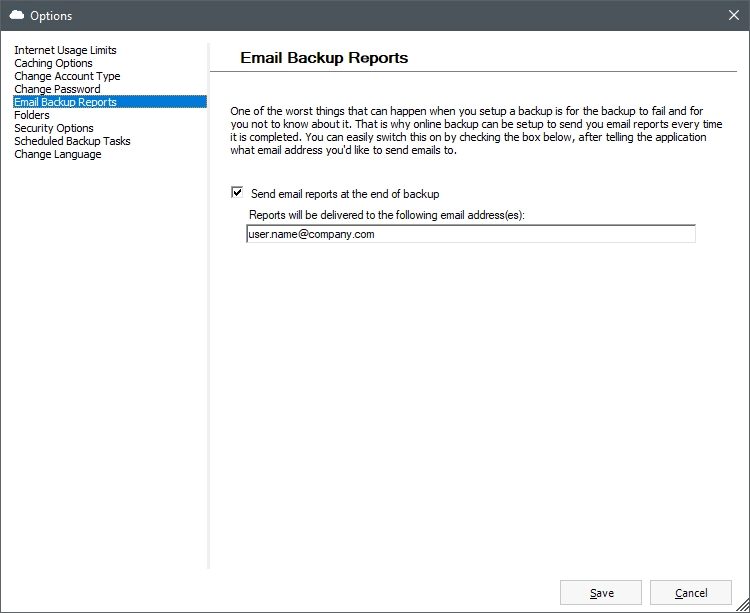This screenshot has width=750, height=613.
Task: Open the Change Password page
Action: point(57,89)
